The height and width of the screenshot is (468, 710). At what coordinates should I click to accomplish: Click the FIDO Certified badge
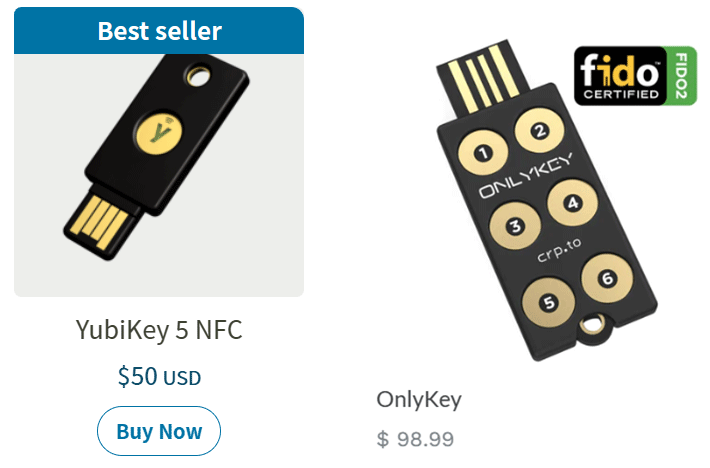(635, 76)
